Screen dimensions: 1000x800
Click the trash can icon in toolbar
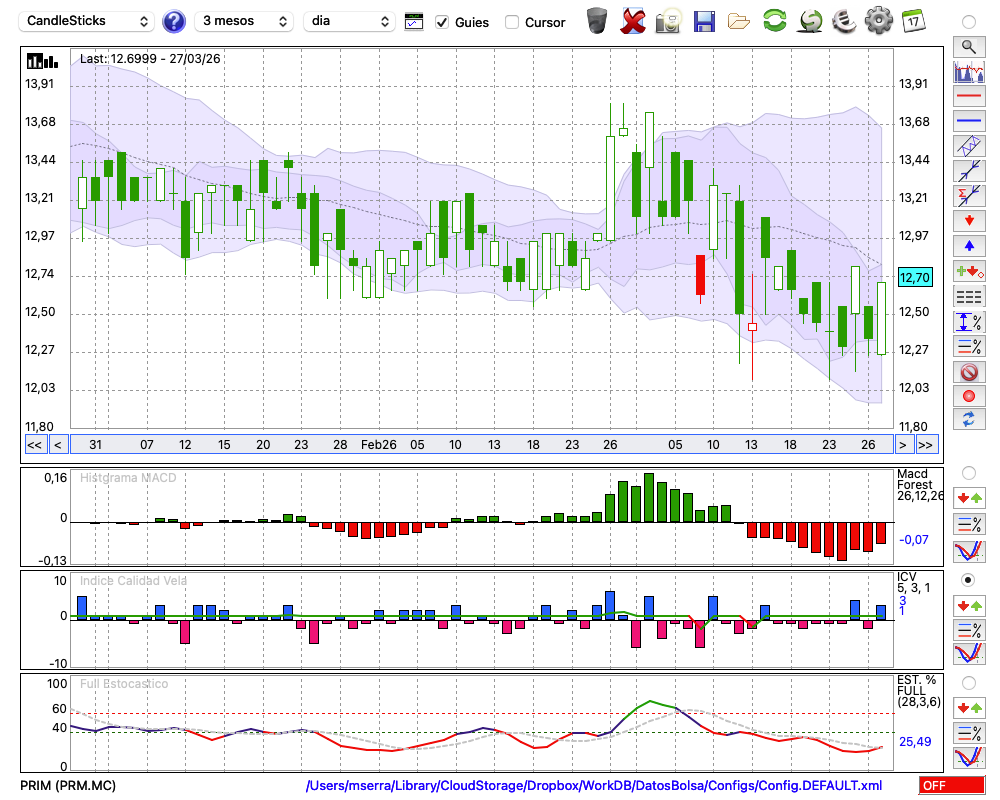click(x=597, y=21)
